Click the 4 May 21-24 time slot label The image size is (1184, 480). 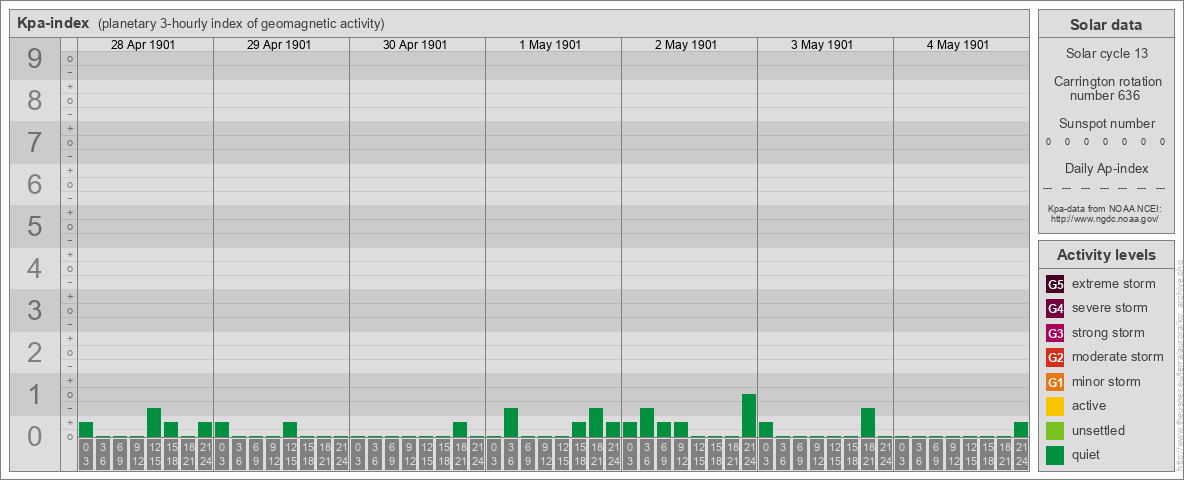pos(1021,454)
